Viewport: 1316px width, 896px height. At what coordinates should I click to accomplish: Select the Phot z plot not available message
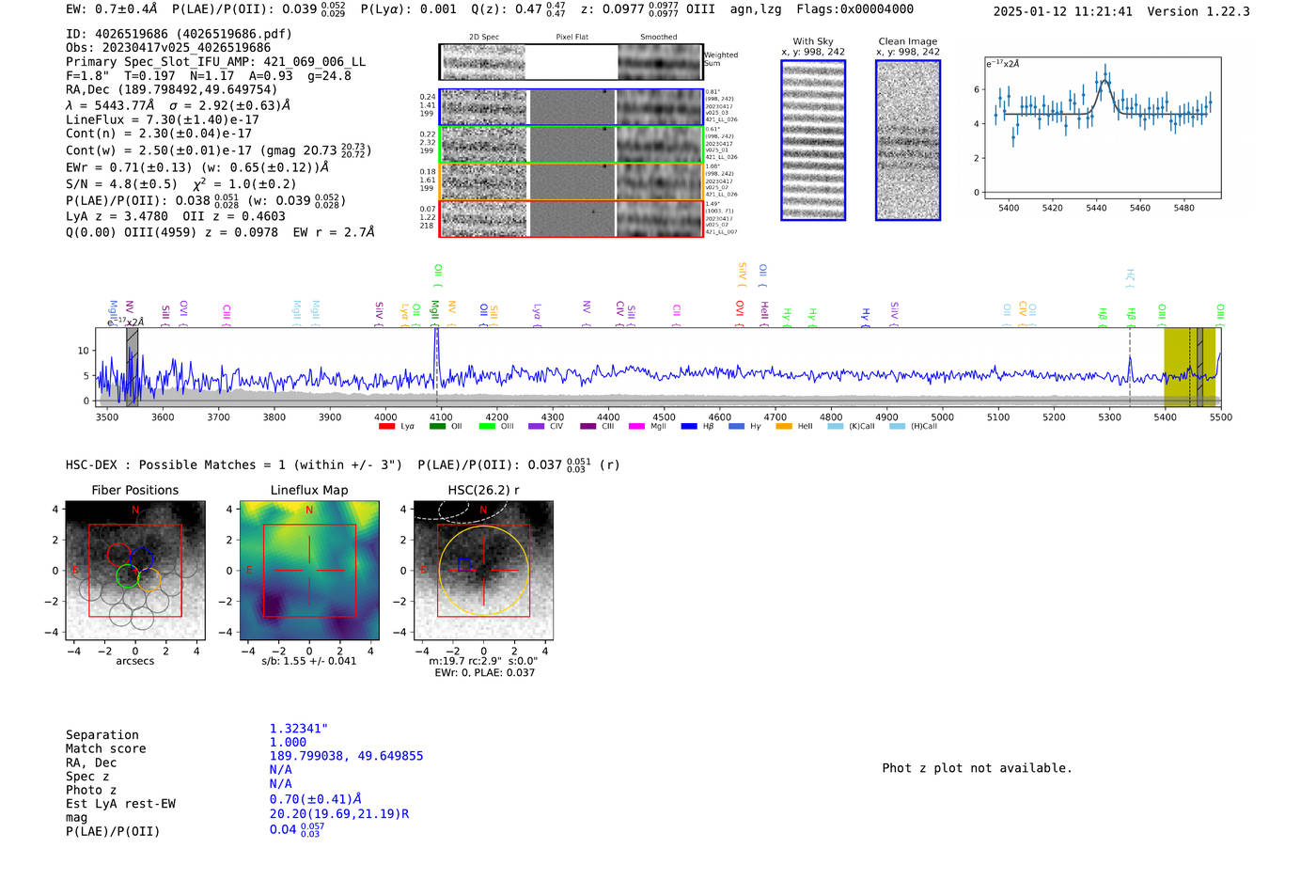977,768
